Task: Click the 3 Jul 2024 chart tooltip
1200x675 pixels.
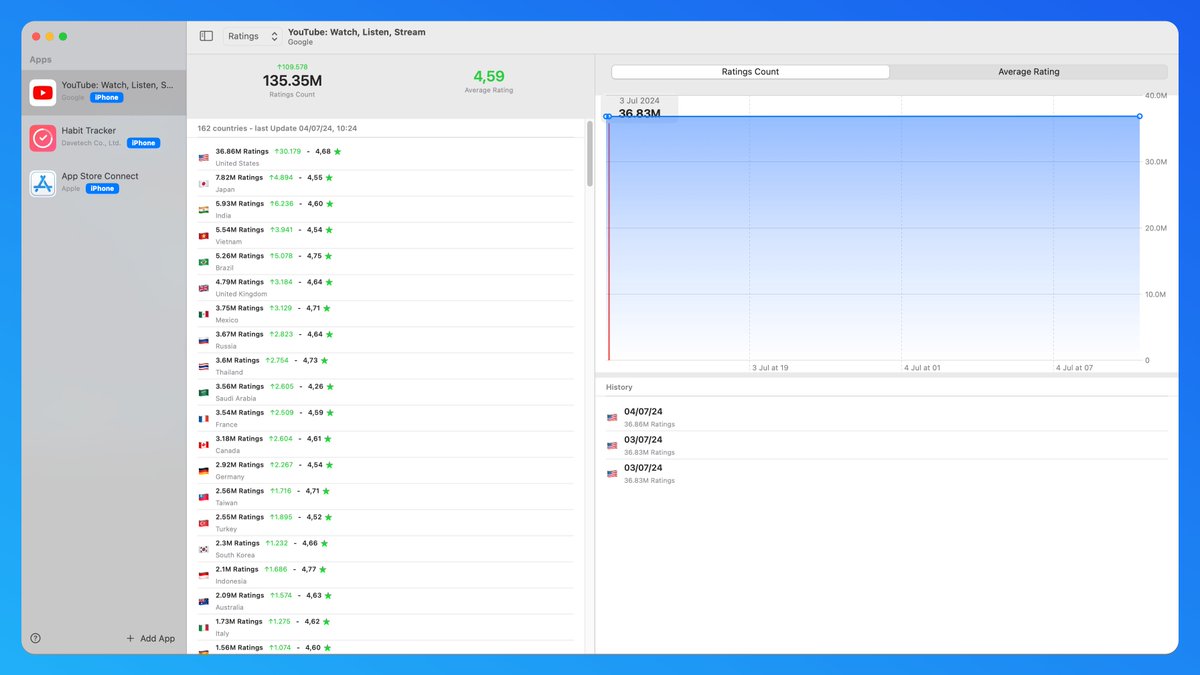Action: pyautogui.click(x=641, y=107)
